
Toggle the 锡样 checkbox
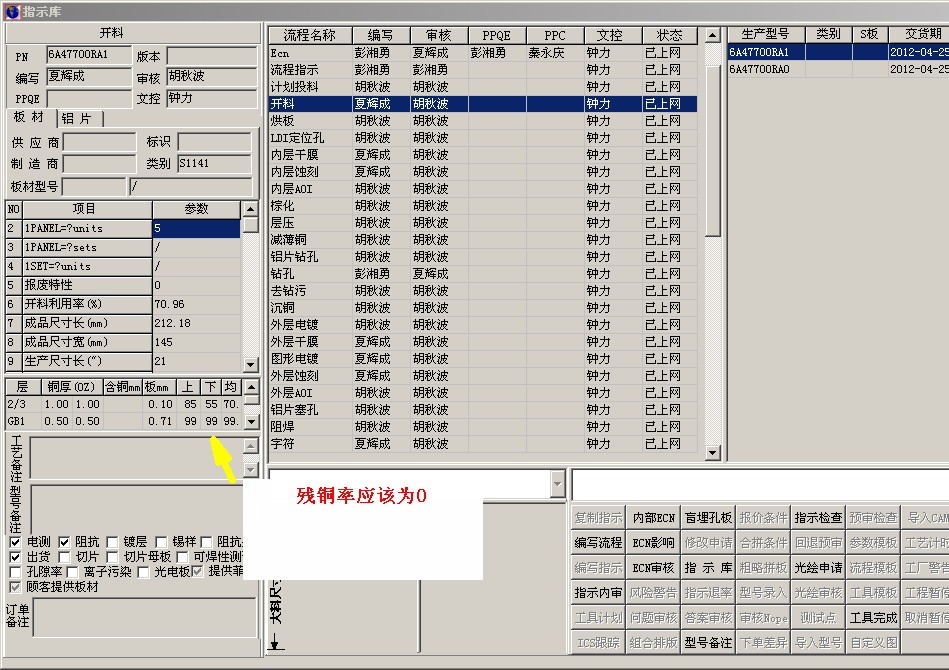[x=161, y=542]
